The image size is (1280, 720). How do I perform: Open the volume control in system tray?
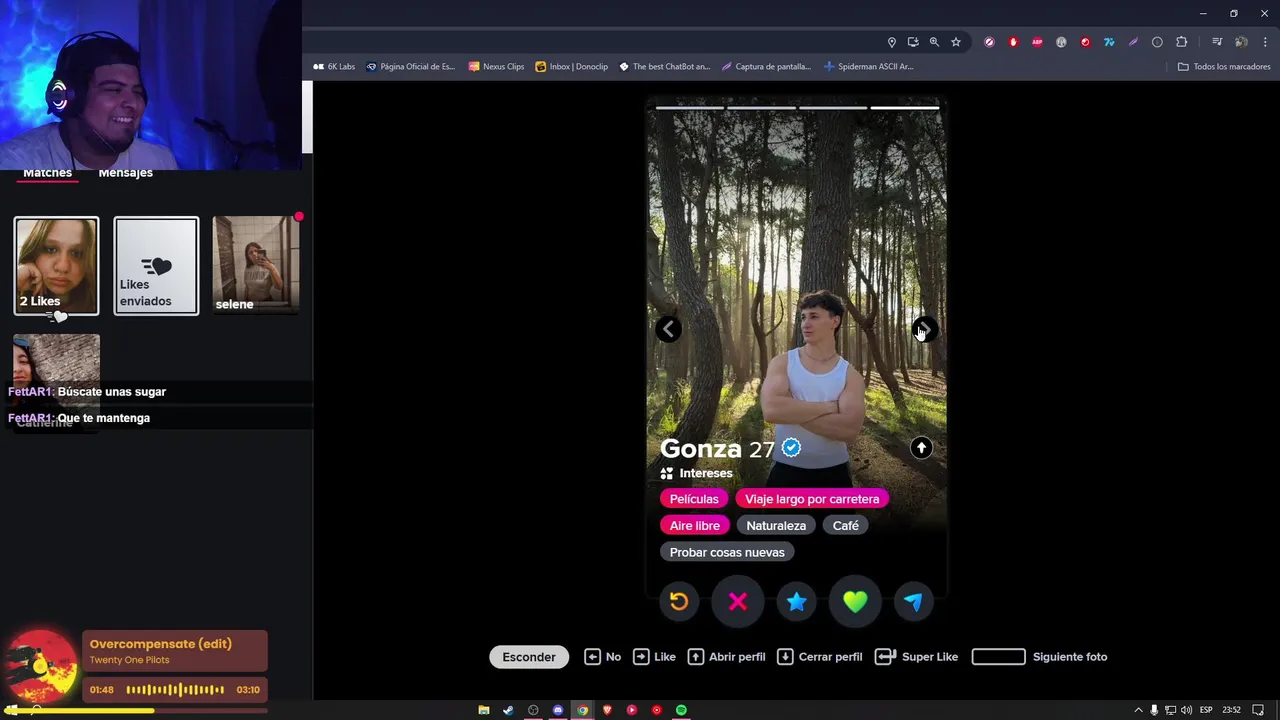1186,710
